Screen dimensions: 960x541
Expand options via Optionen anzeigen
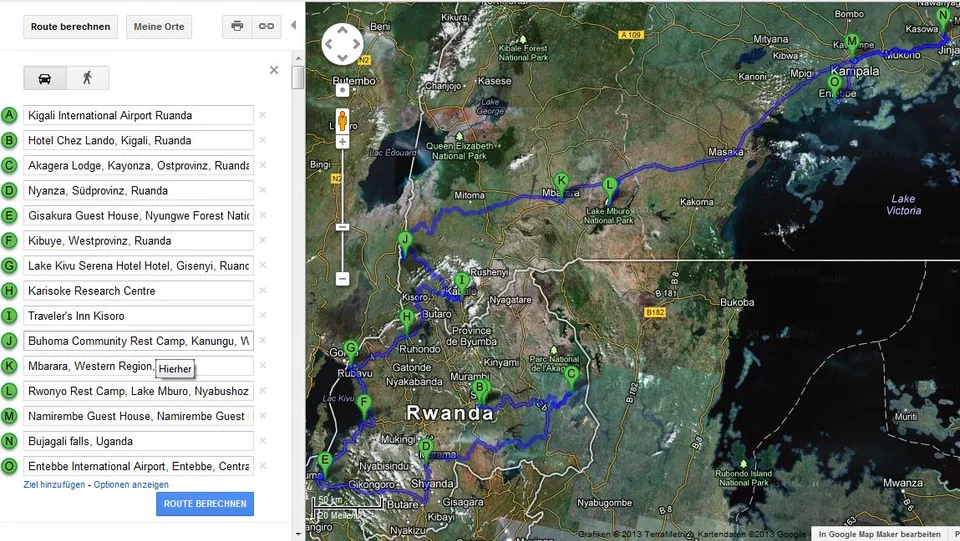point(131,484)
